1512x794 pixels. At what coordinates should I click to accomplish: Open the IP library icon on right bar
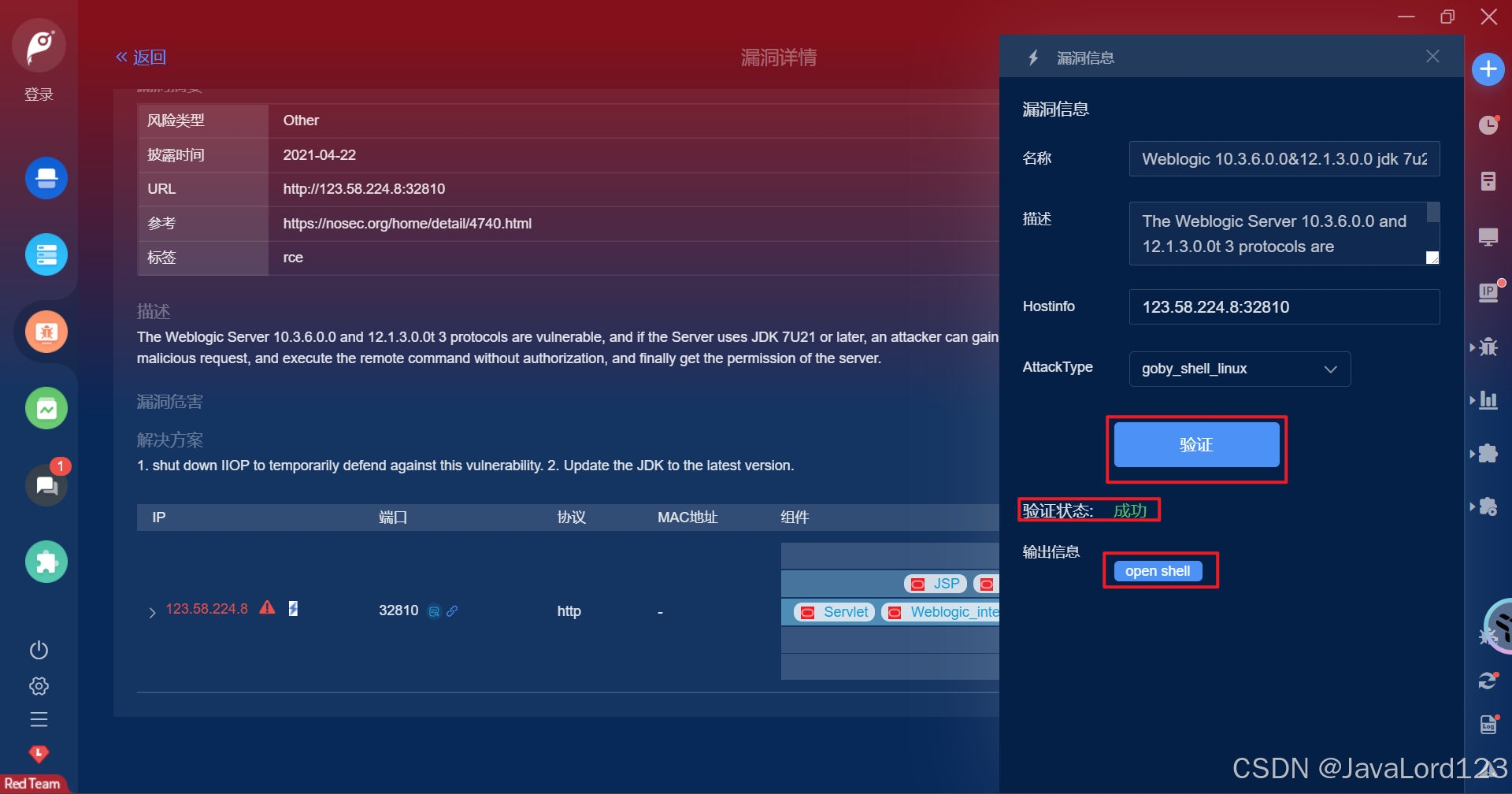coord(1488,292)
